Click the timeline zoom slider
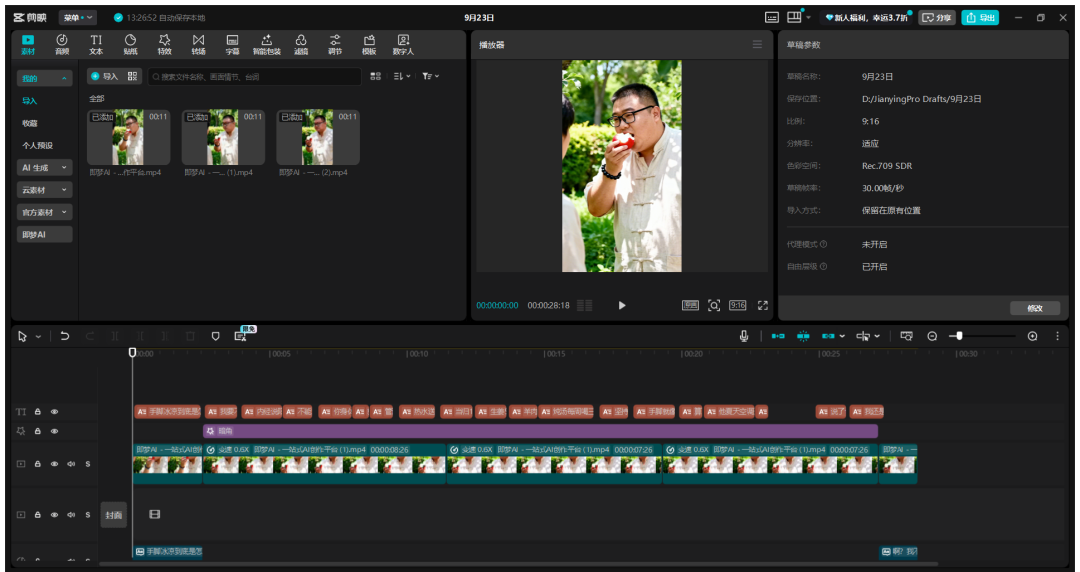 coord(959,336)
